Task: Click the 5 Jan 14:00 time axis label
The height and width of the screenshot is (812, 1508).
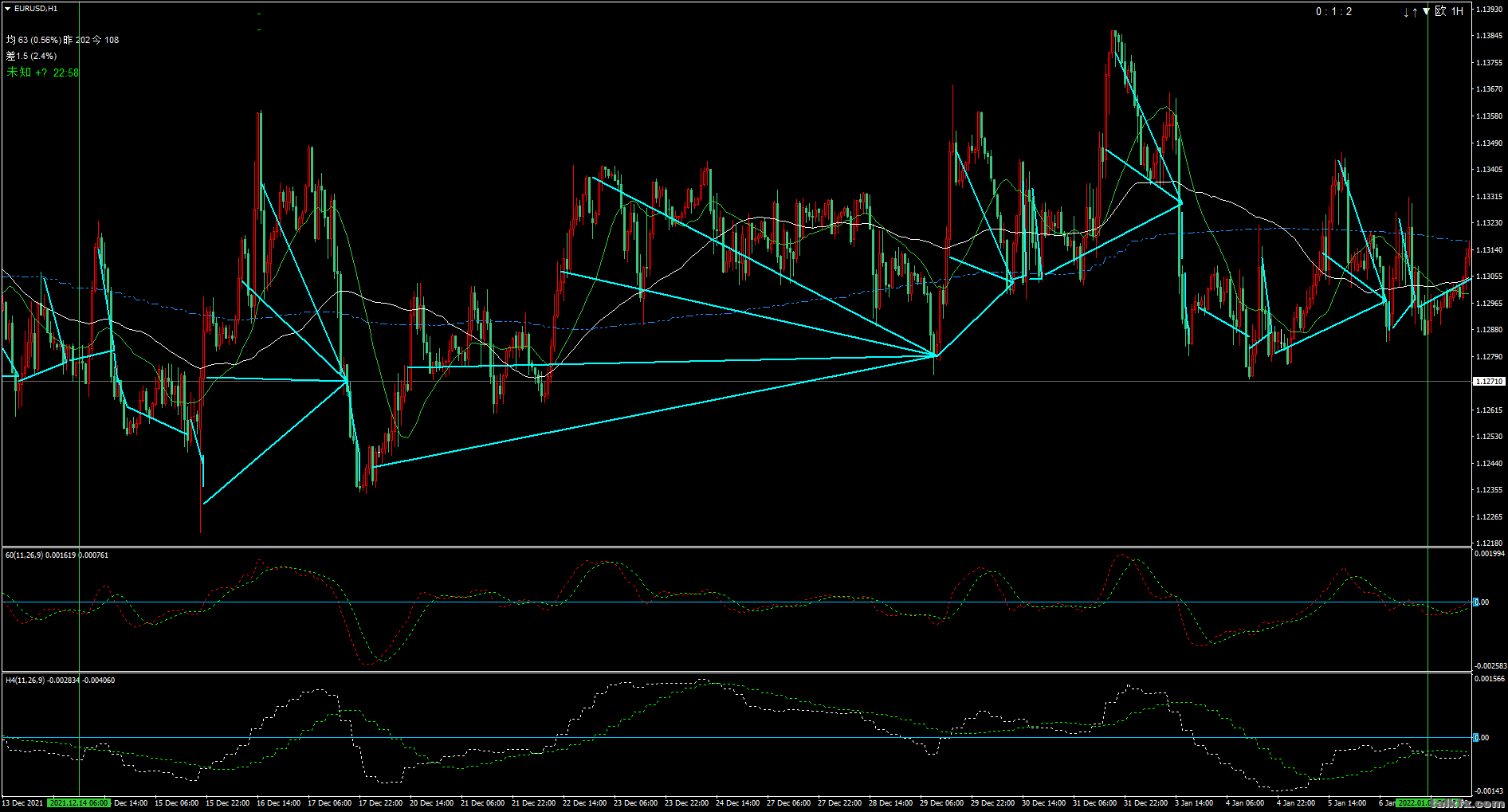Action: [1347, 803]
